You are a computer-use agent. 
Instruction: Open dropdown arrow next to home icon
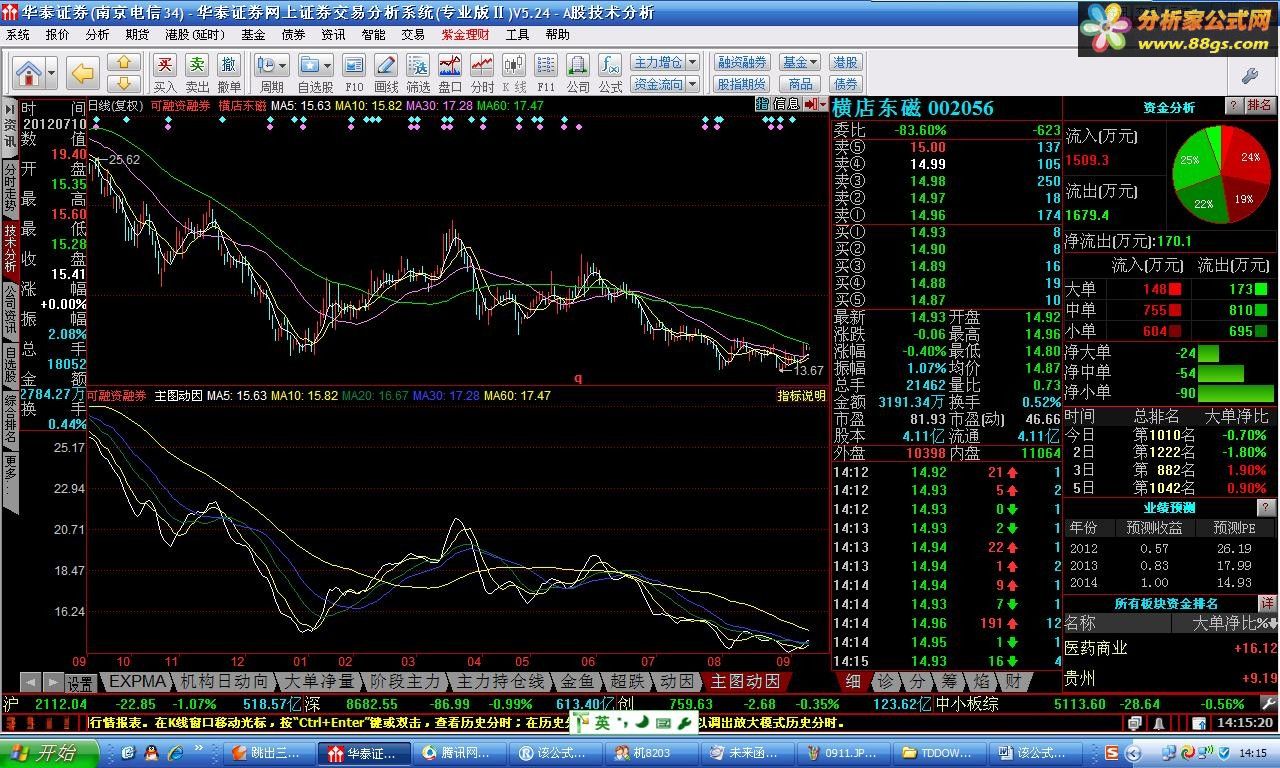50,72
